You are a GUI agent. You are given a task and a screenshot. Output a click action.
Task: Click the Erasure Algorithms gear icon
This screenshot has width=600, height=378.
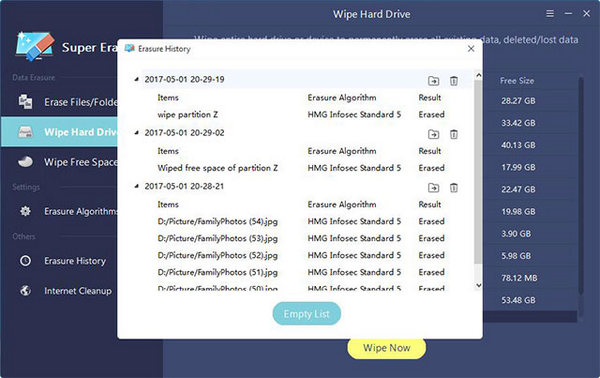pyautogui.click(x=25, y=211)
